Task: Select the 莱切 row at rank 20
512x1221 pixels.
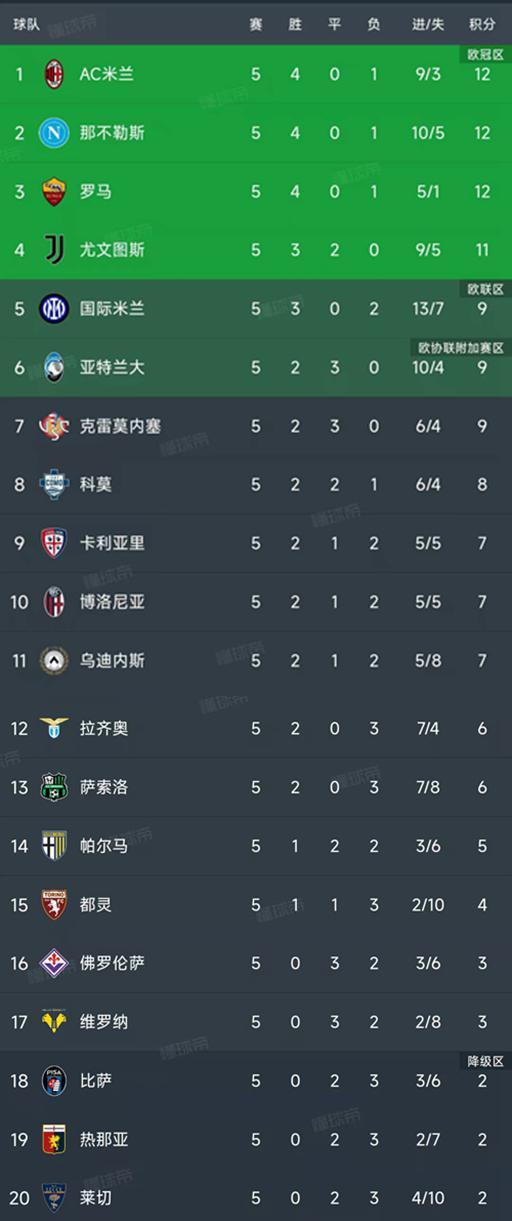Action: tap(256, 1197)
